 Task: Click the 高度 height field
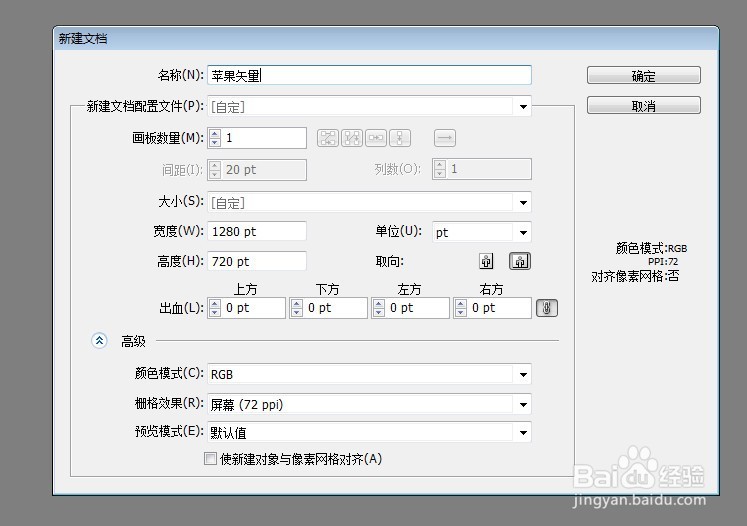tap(257, 262)
